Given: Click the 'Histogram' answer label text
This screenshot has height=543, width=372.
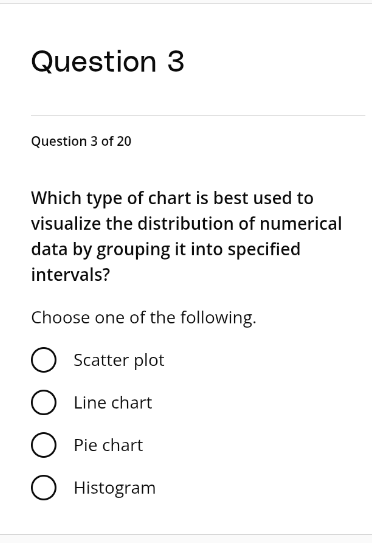Looking at the screenshot, I should (x=115, y=489).
